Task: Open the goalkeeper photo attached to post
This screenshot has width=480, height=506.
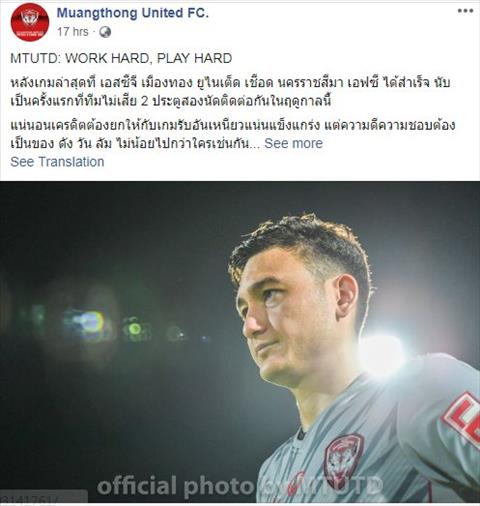Action: coord(240,342)
